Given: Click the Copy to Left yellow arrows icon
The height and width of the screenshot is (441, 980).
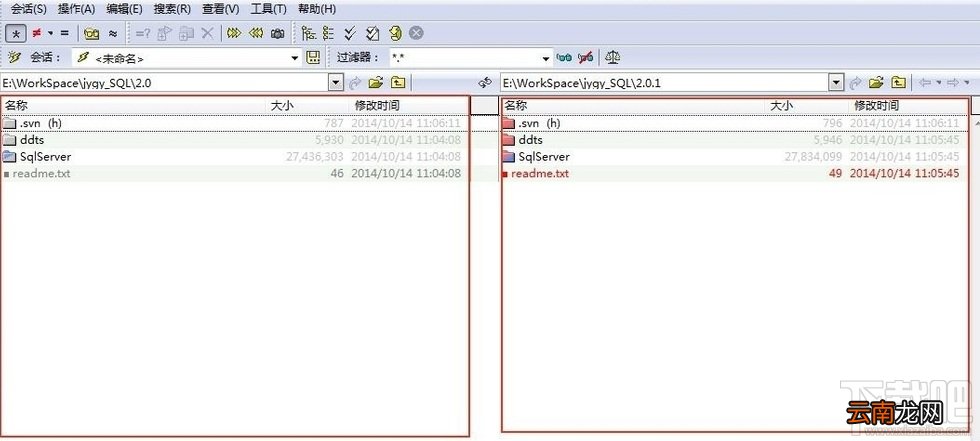Looking at the screenshot, I should (x=256, y=33).
